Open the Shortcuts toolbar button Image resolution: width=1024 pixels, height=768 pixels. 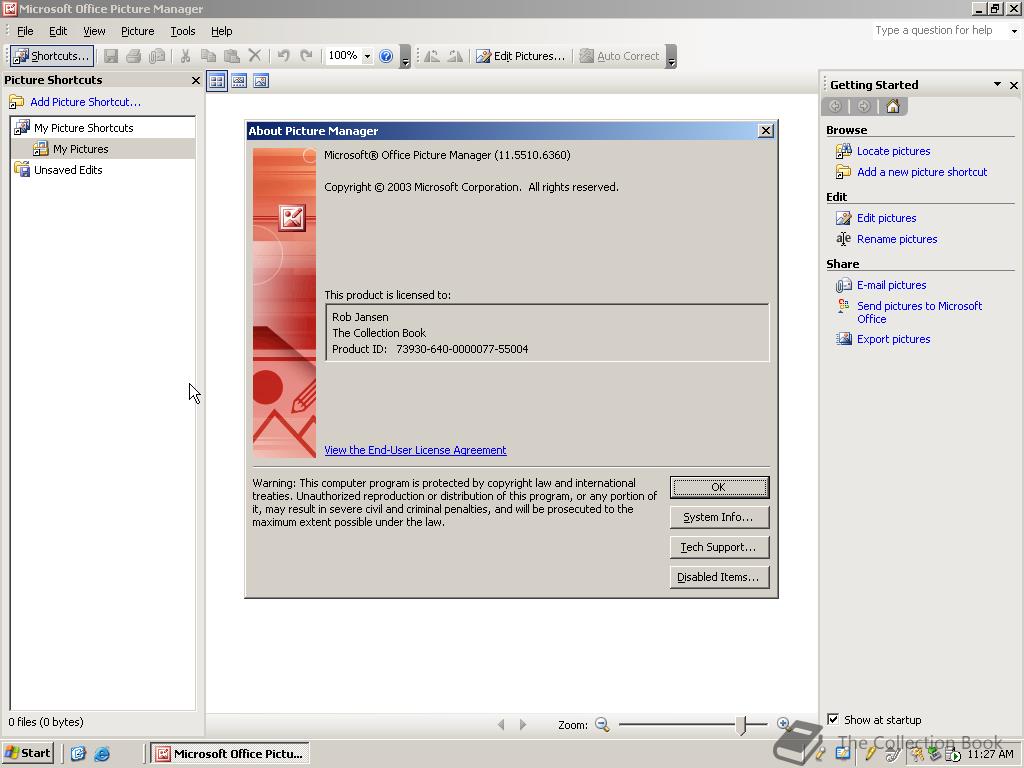[x=52, y=56]
